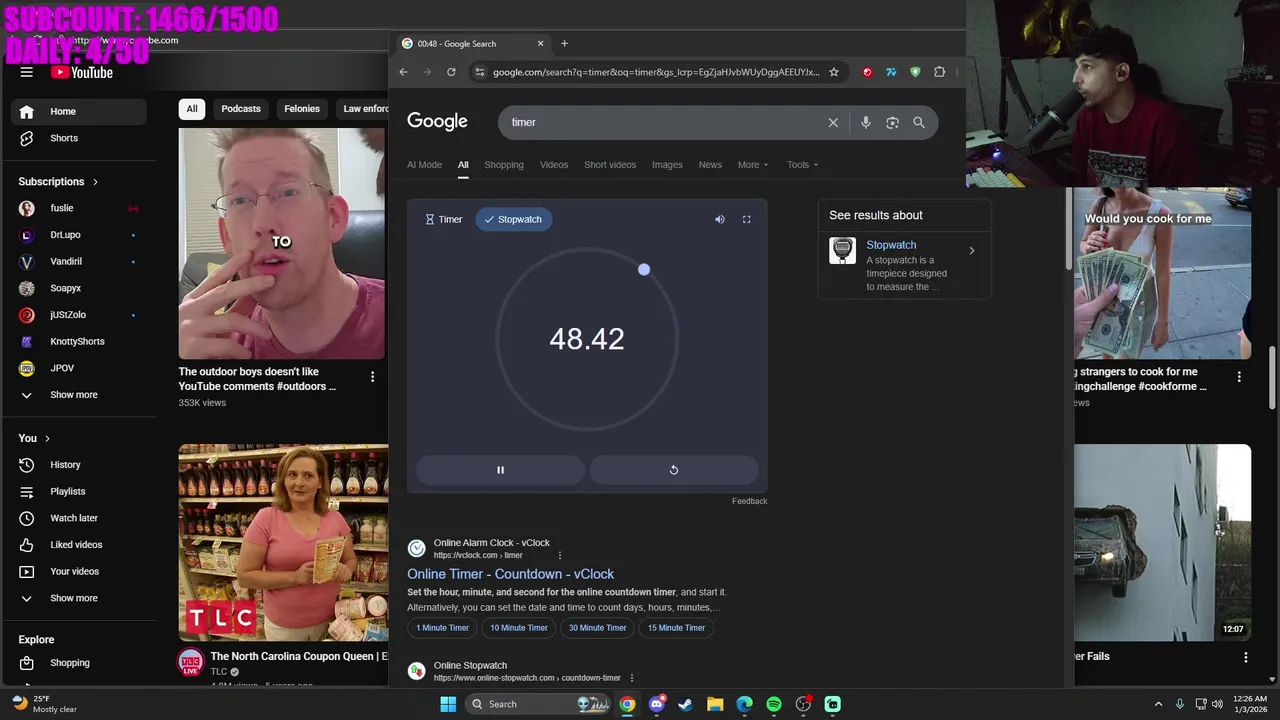Pause the running stopwatch
This screenshot has width=1280, height=720.
[500, 470]
